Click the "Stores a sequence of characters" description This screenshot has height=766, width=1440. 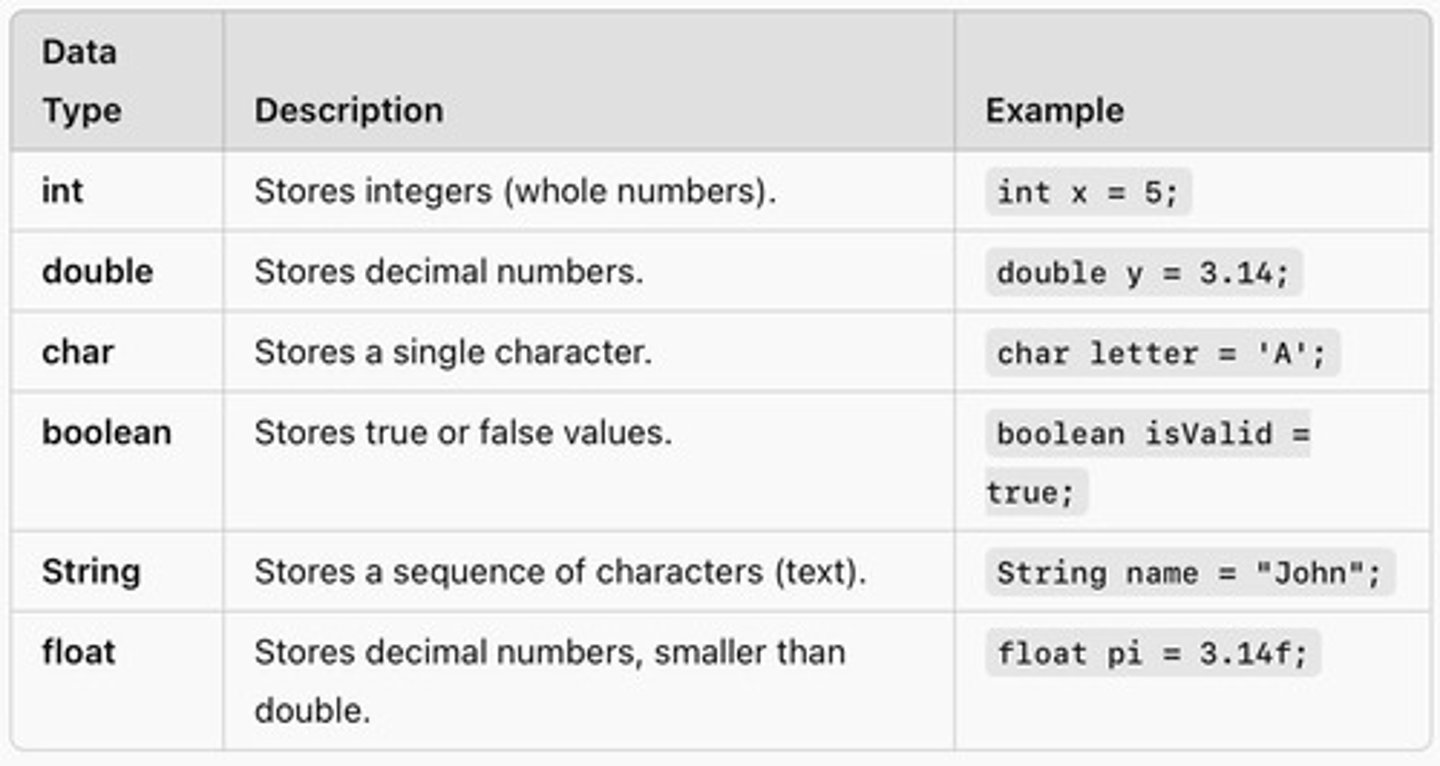coord(559,572)
